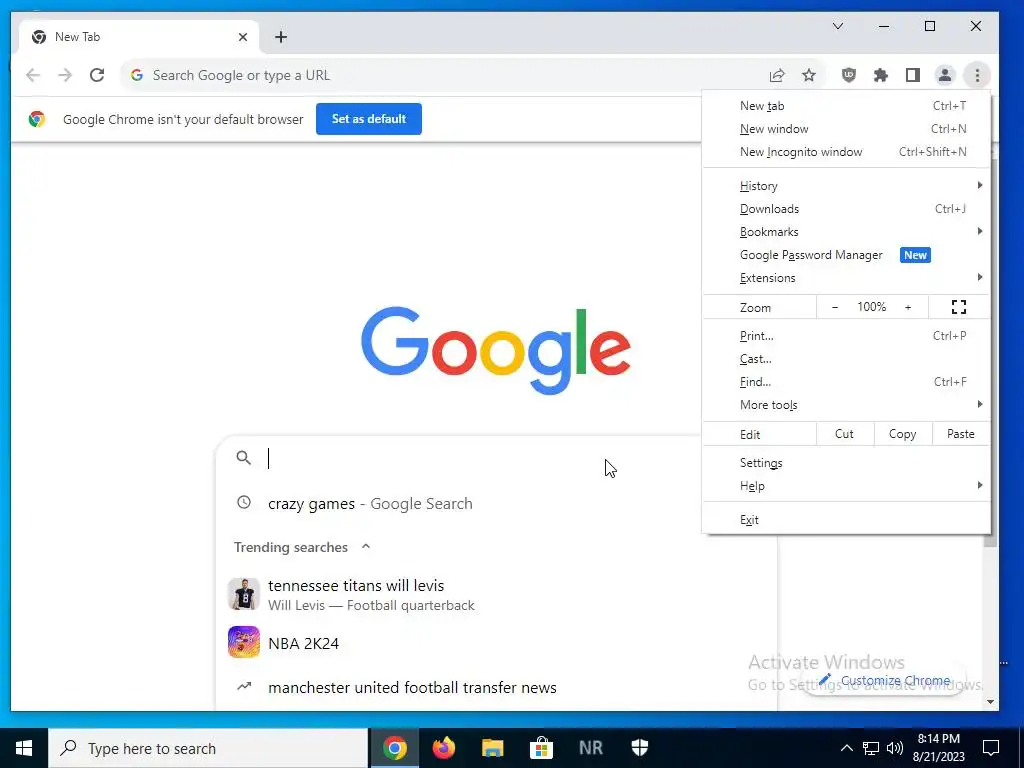Click the back navigation arrow
Screen dimensions: 1024x768
(33, 75)
